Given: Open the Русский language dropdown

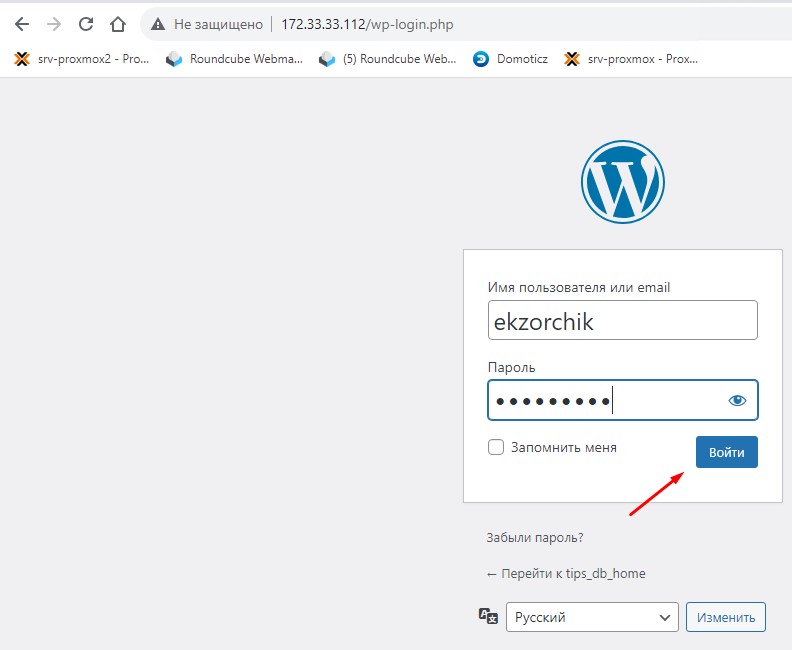Looking at the screenshot, I should click(592, 617).
